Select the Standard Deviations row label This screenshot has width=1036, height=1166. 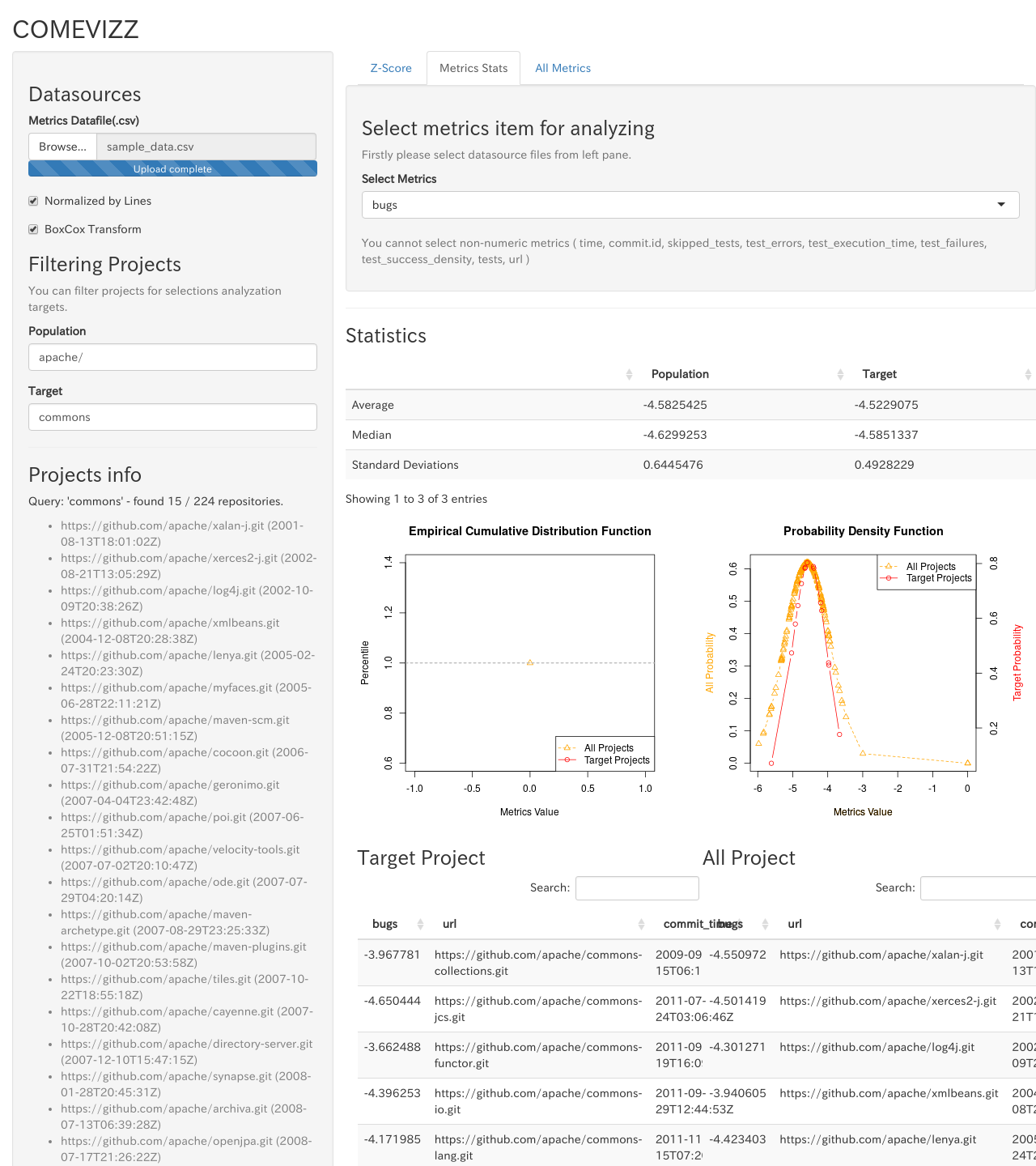405,465
